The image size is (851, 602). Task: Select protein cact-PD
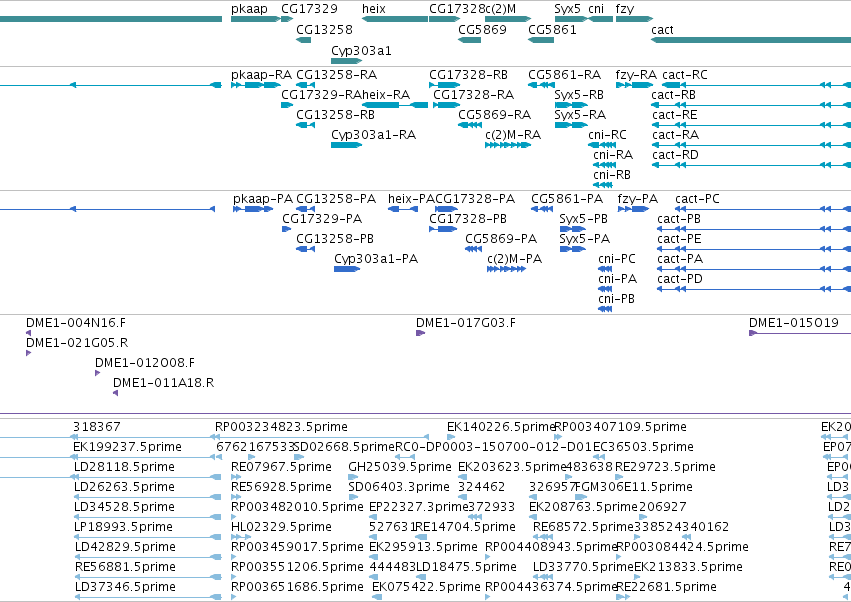pyautogui.click(x=754, y=289)
